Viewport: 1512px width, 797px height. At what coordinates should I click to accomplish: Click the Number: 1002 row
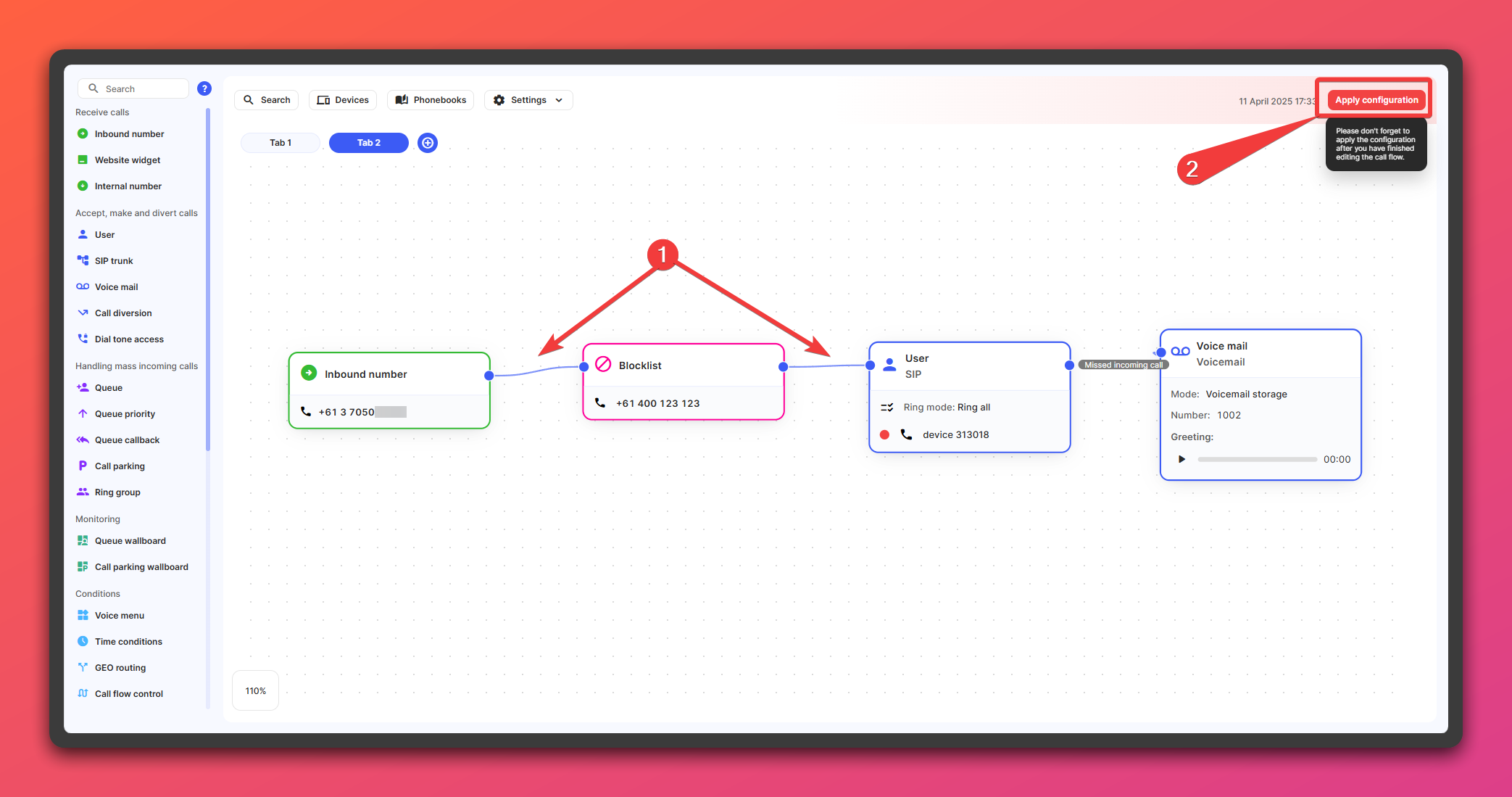(x=1206, y=415)
